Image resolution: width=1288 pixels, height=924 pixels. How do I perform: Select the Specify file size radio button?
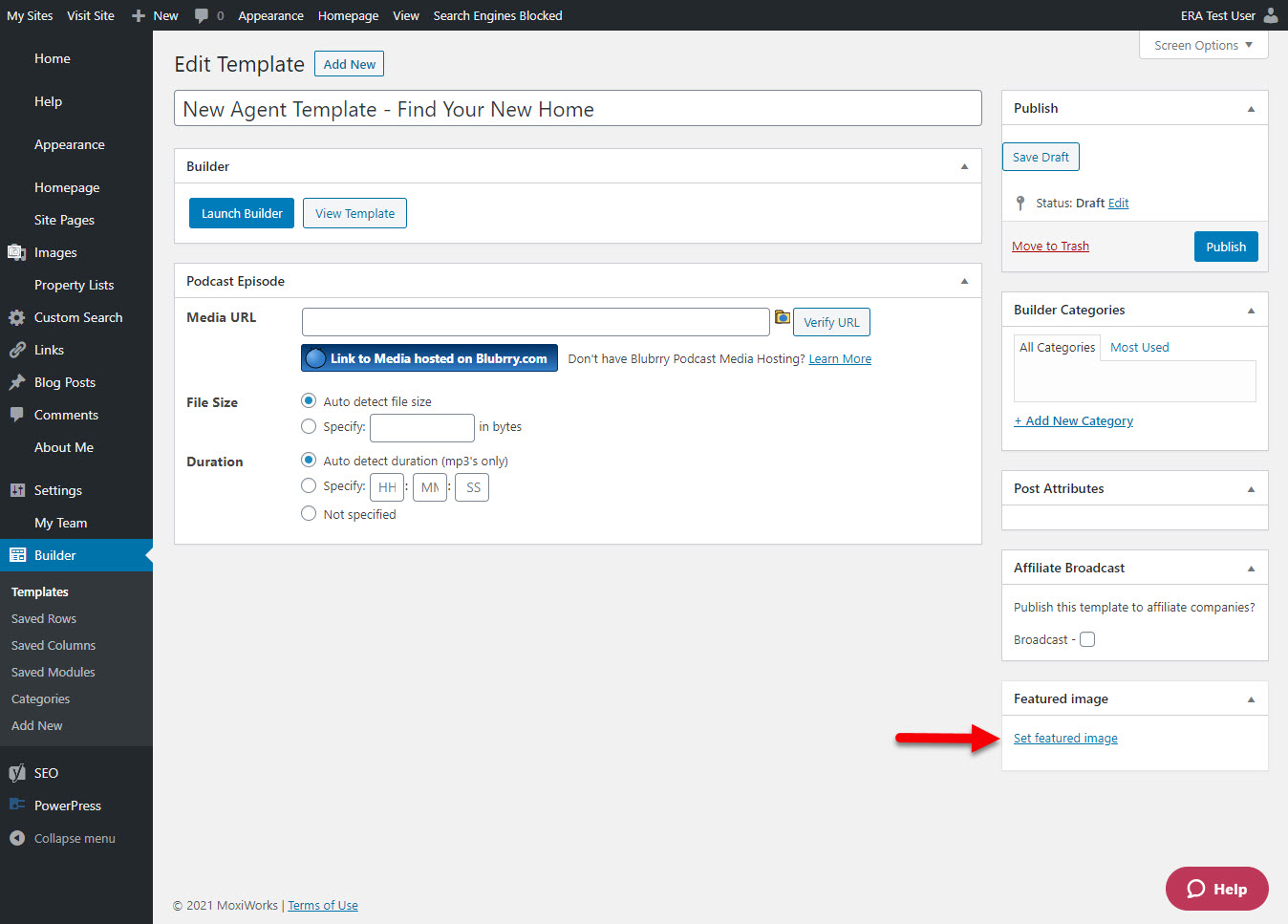[x=309, y=426]
